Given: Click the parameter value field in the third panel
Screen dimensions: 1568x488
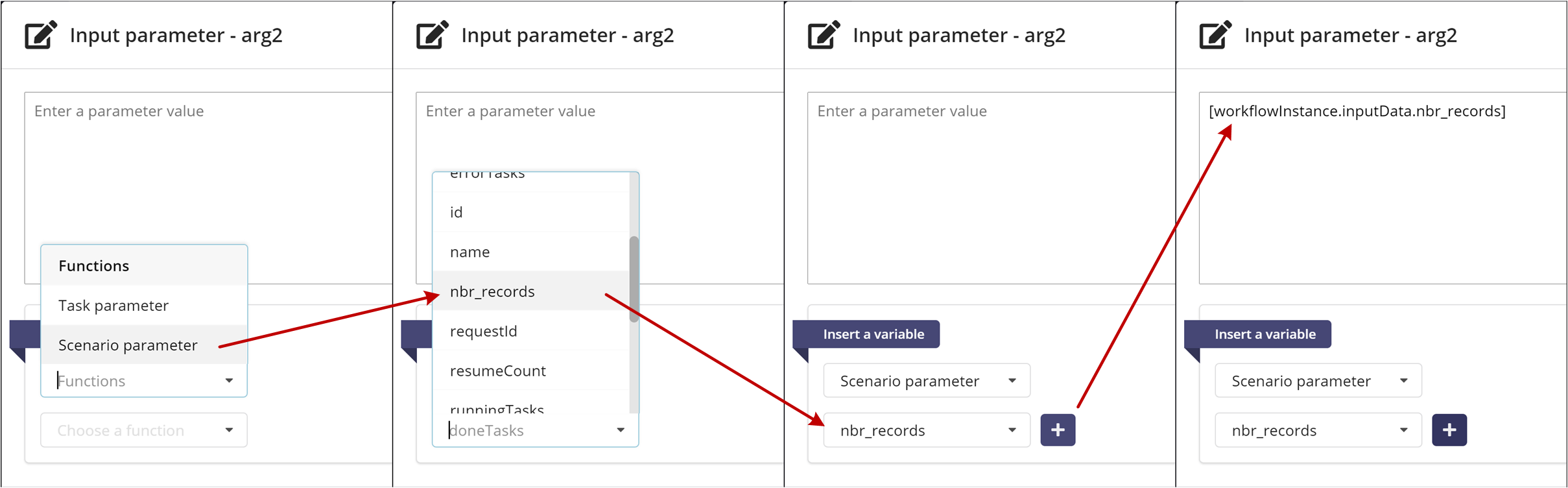Looking at the screenshot, I should pyautogui.click(x=992, y=188).
